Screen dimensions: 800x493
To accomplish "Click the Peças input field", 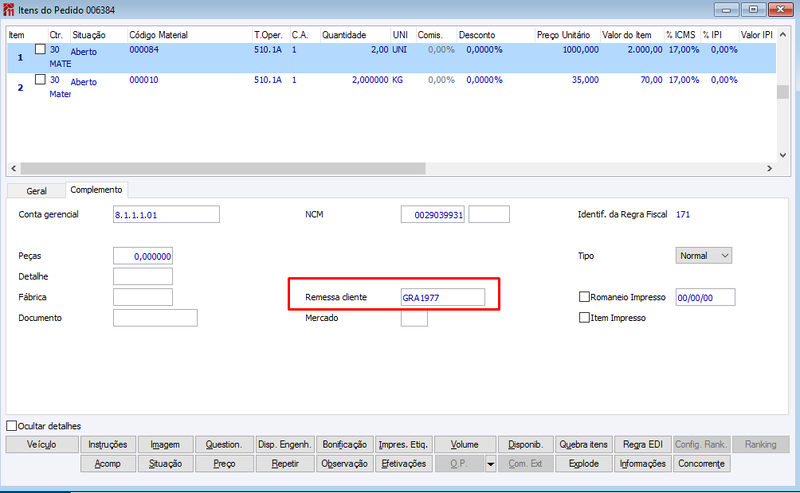I will point(143,256).
